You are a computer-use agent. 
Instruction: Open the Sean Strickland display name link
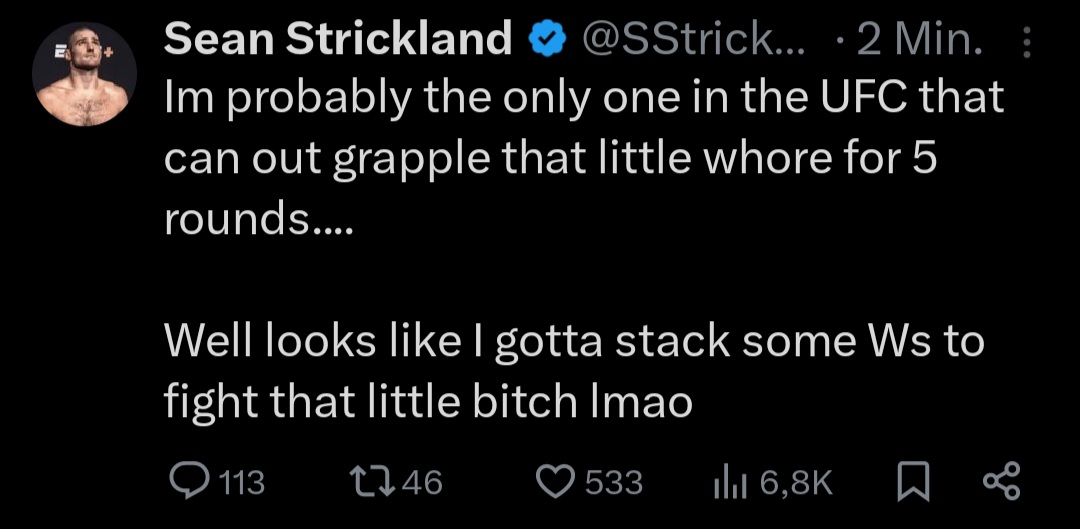pos(338,40)
